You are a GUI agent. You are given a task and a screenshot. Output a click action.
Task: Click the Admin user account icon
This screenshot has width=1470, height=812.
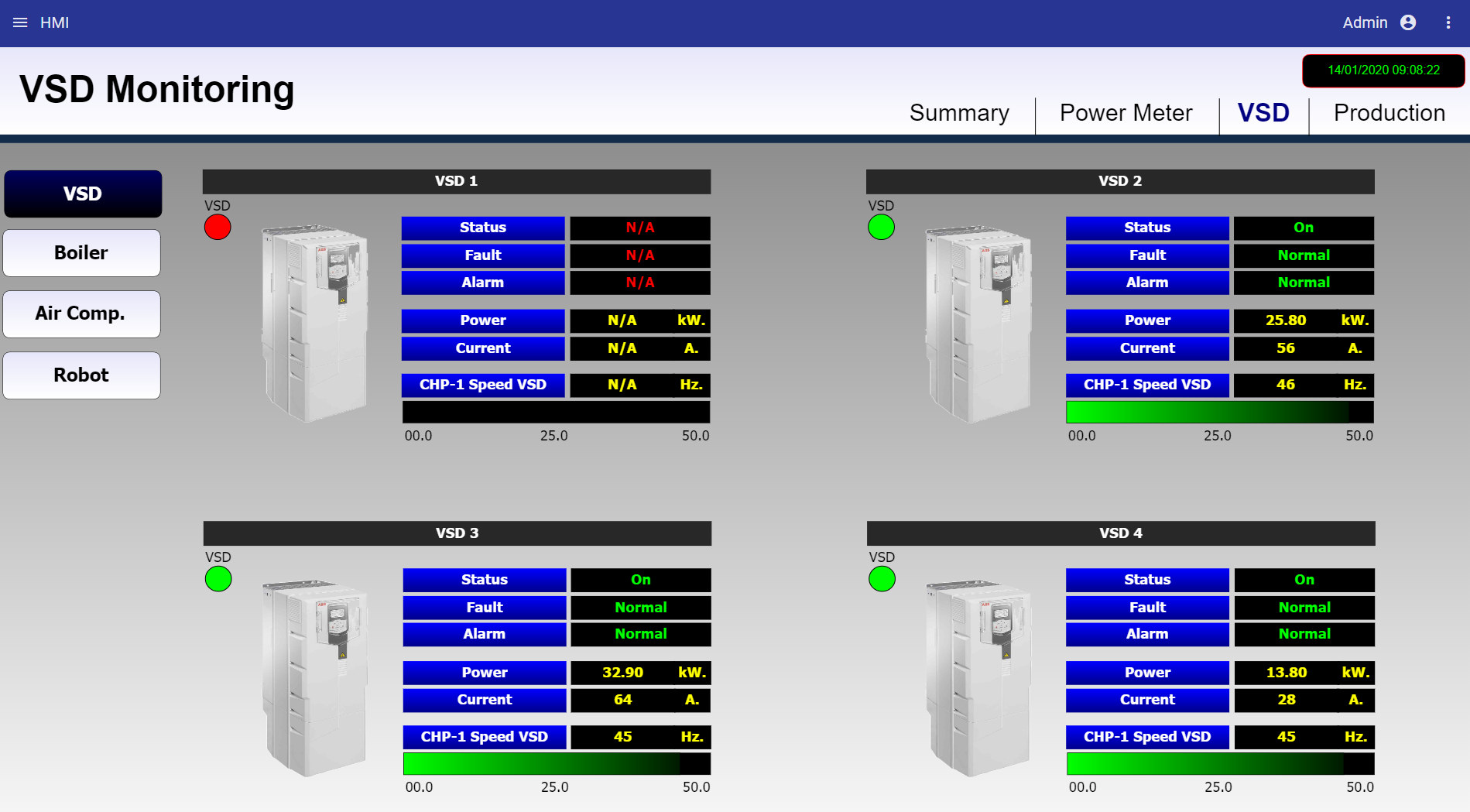(1408, 22)
